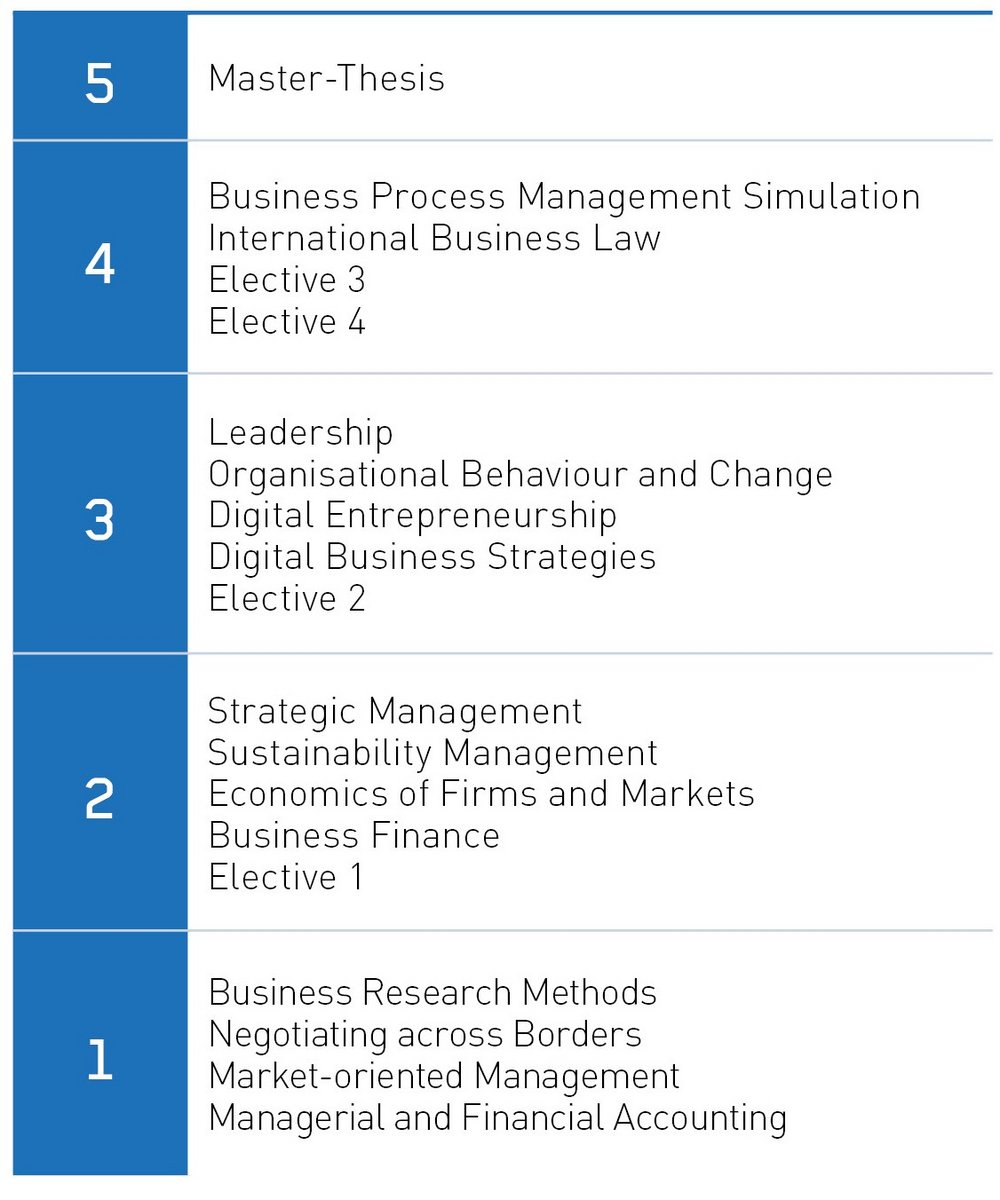The image size is (1000, 1200).
Task: Click Negotiating across Borders
Action: tap(425, 1034)
